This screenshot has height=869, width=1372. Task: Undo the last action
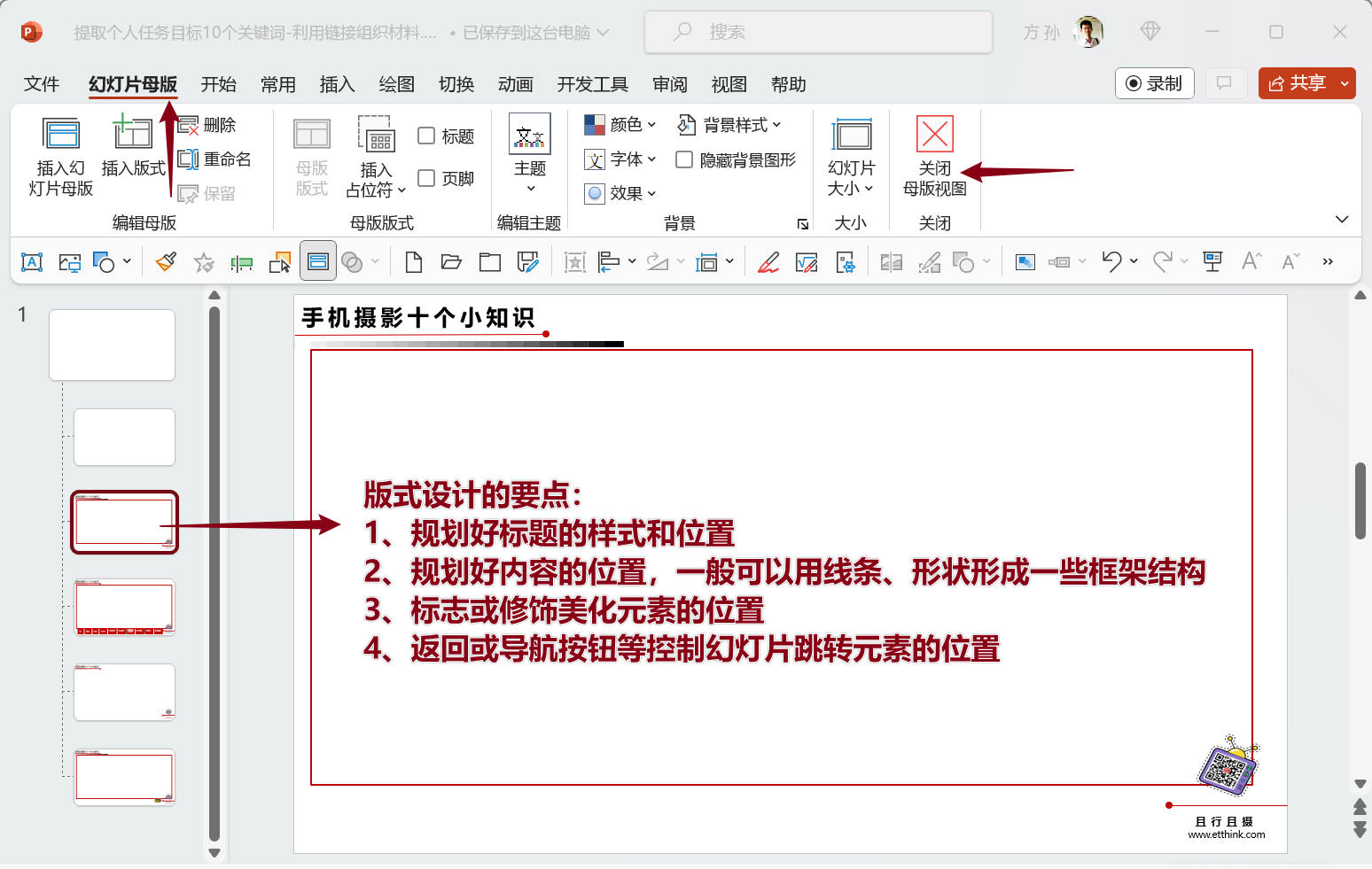(x=1112, y=261)
